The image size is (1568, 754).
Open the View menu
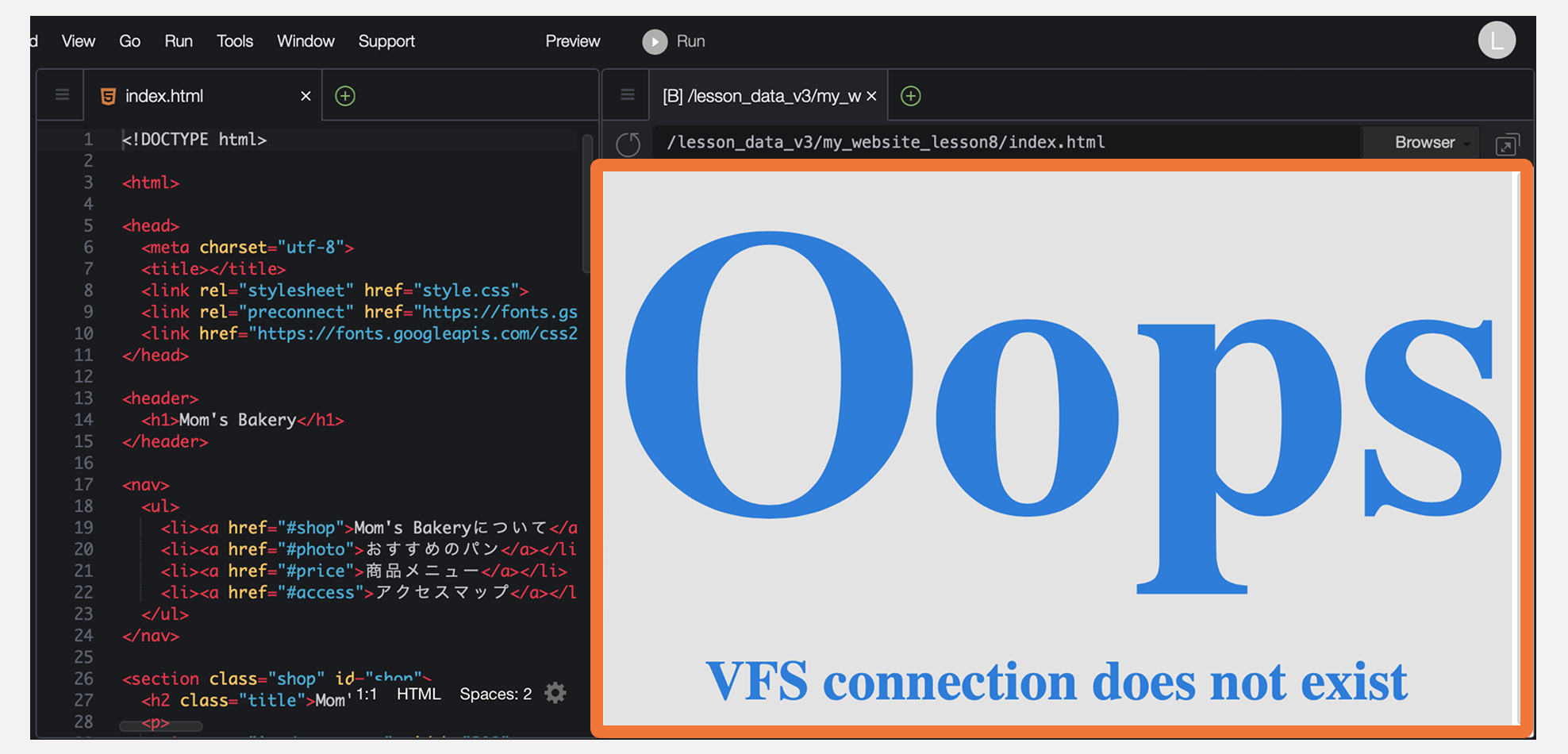tap(79, 41)
